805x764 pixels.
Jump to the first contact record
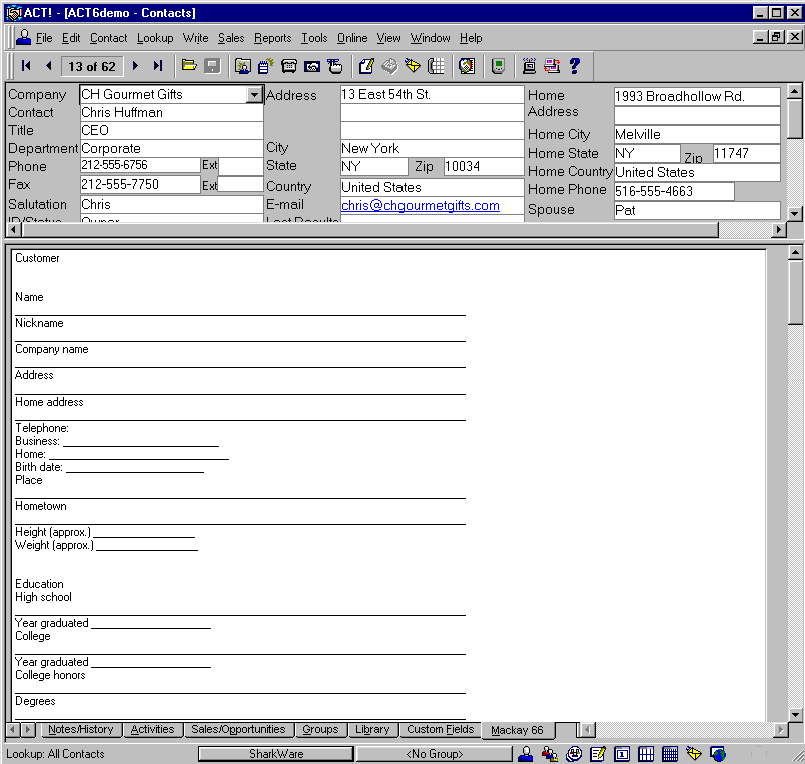click(x=26, y=66)
